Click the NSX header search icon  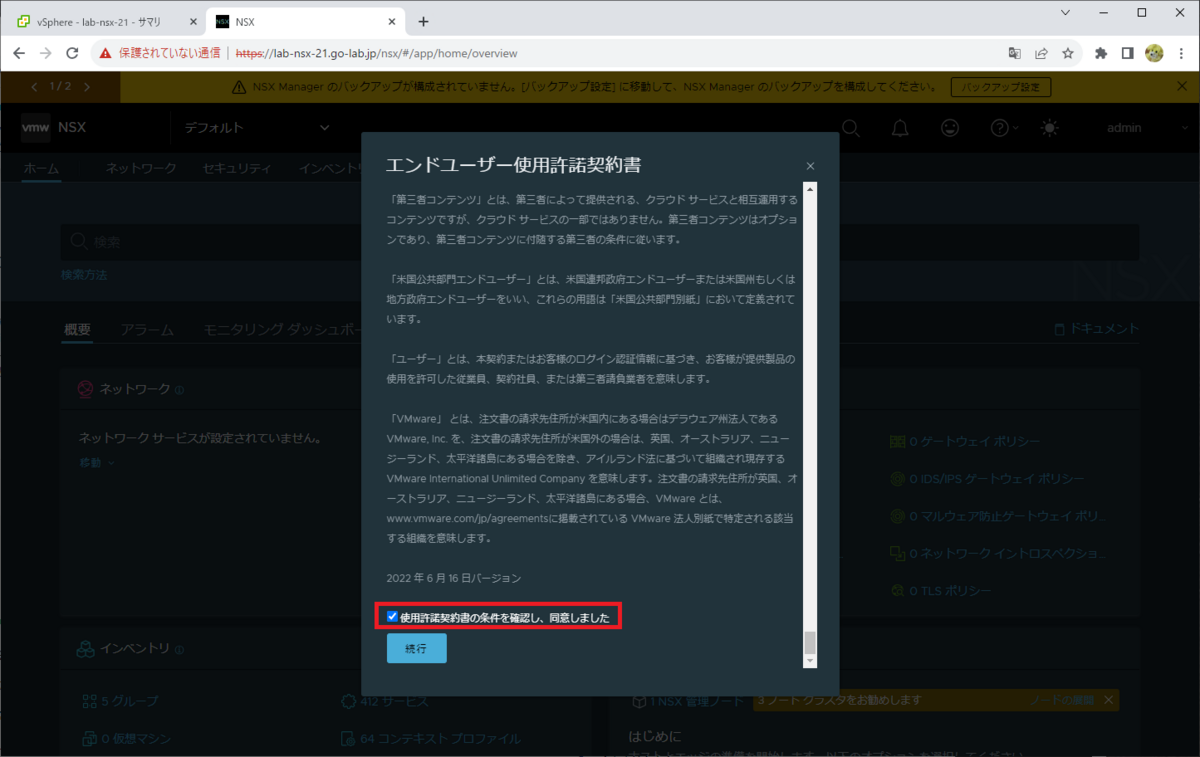(x=851, y=128)
